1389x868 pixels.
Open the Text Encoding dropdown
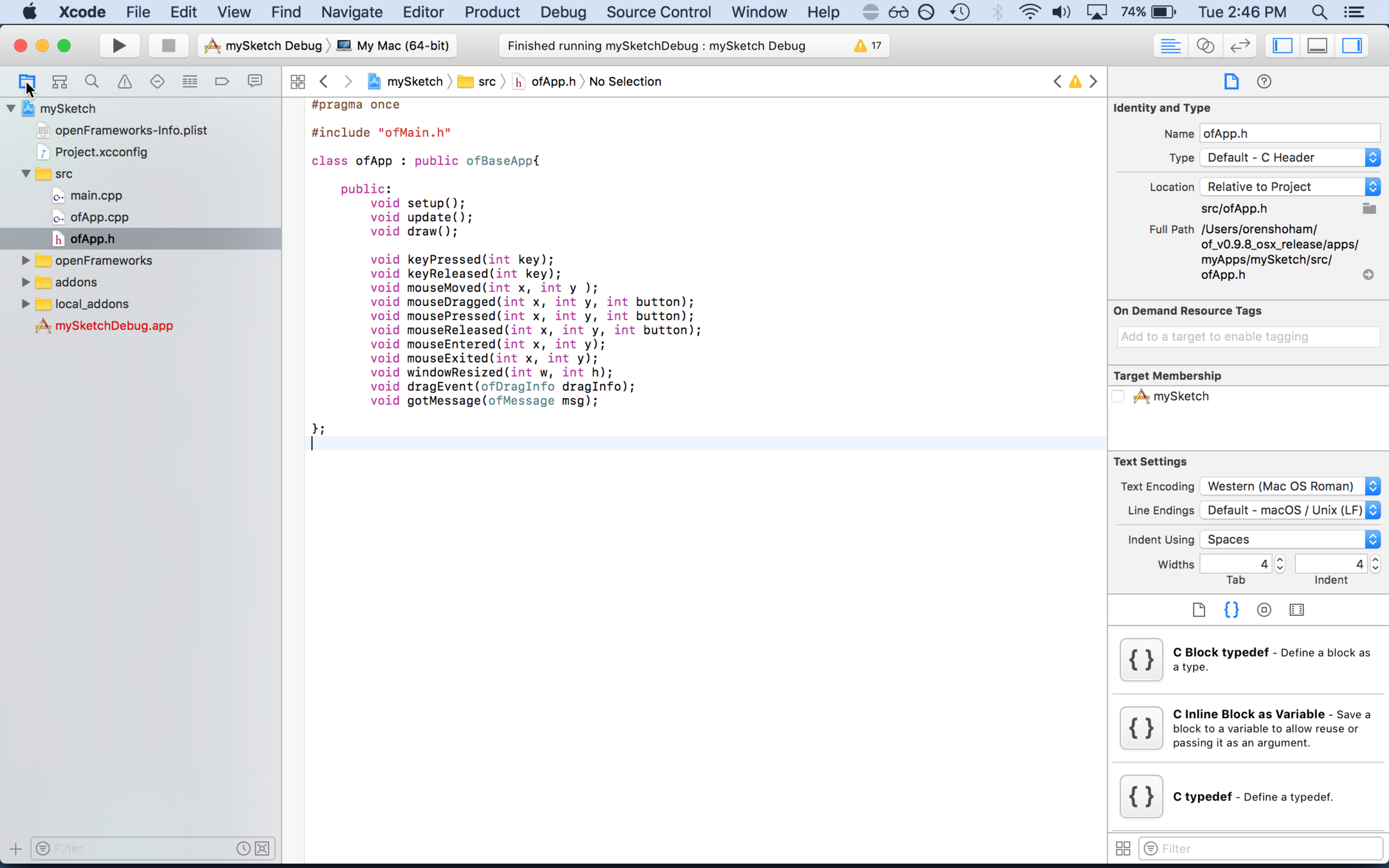(1290, 486)
